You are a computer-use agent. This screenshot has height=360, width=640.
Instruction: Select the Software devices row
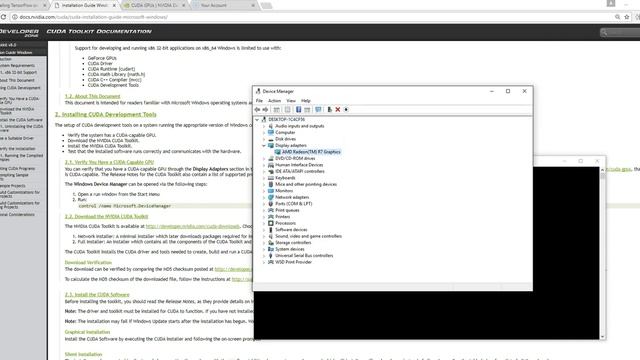[x=291, y=230]
